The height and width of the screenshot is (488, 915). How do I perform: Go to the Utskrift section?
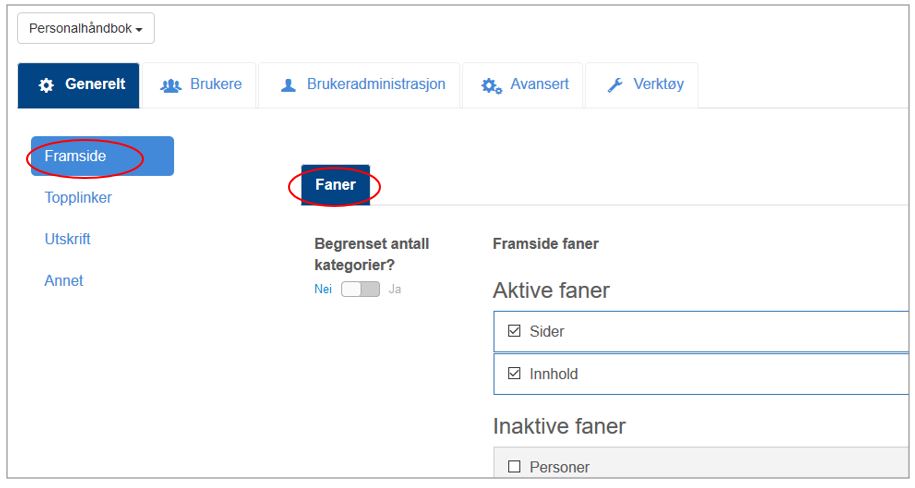(67, 239)
